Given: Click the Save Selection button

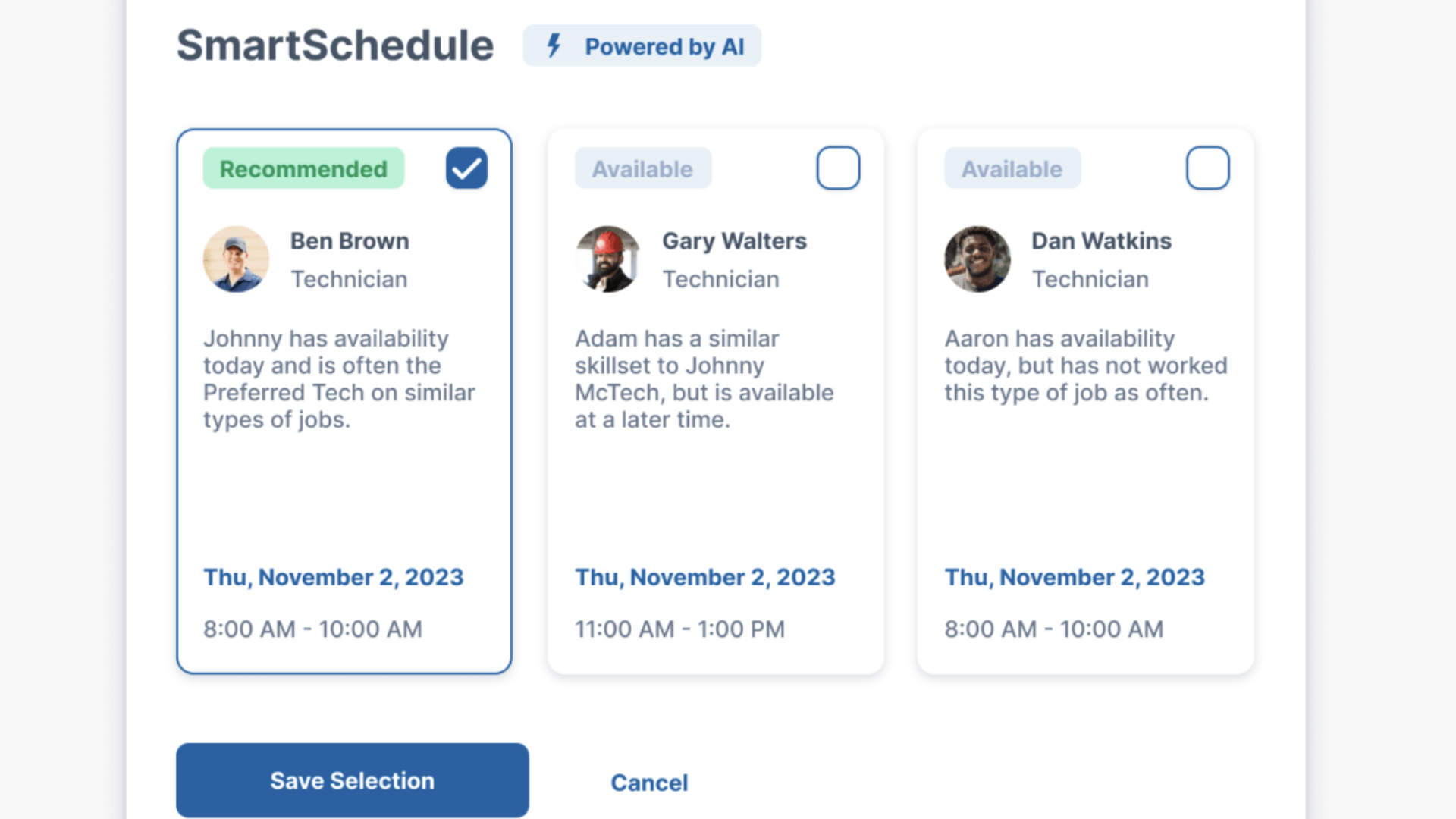Looking at the screenshot, I should [352, 780].
